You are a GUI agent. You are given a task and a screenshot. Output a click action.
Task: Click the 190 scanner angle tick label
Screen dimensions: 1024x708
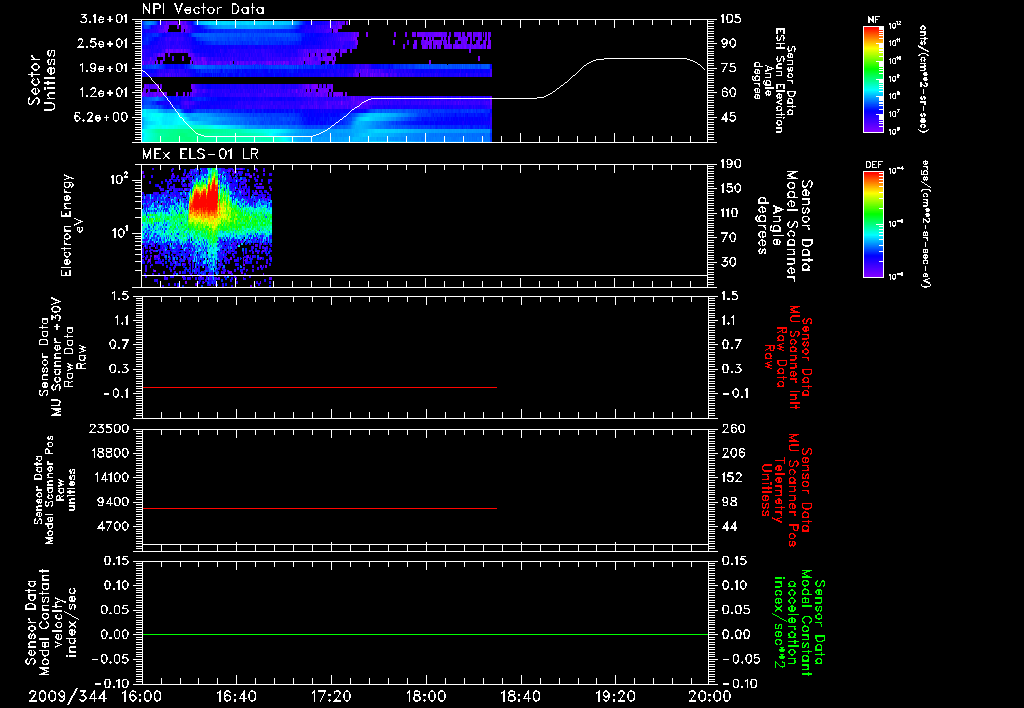(732, 164)
